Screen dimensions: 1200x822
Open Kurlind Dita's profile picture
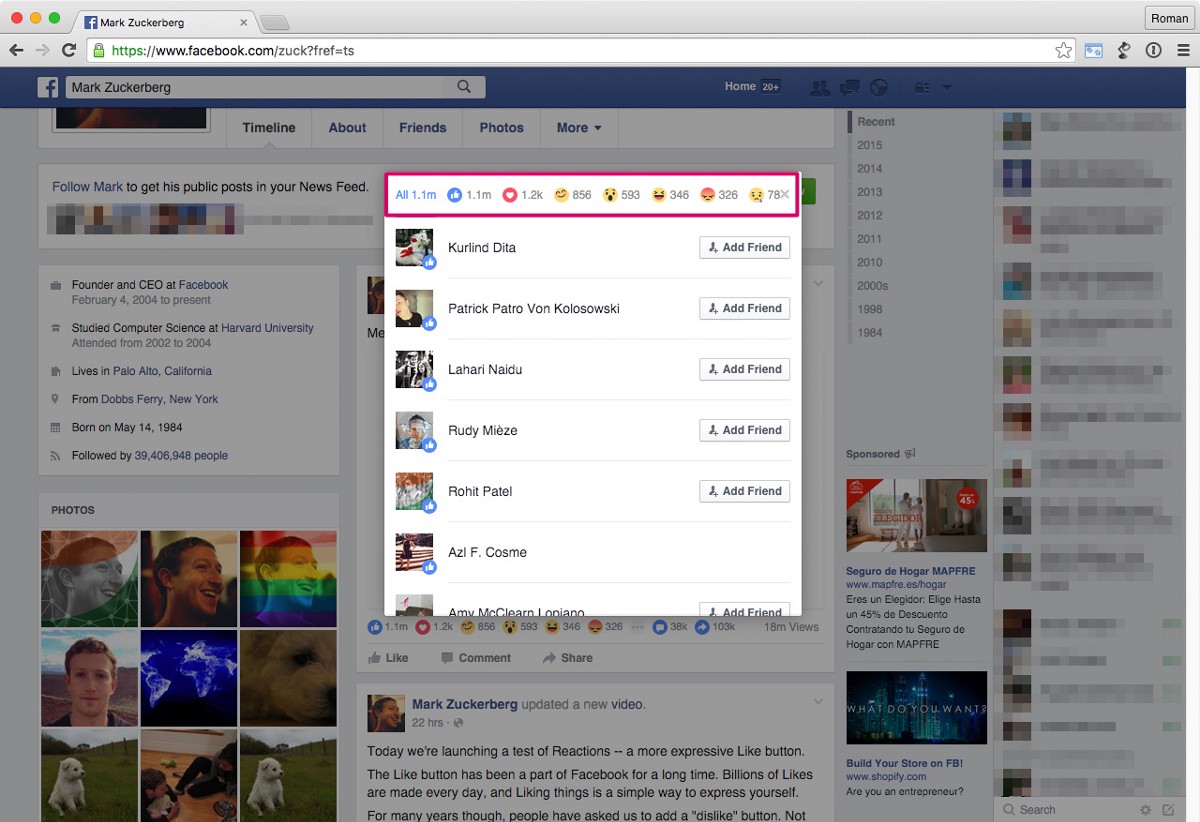[414, 247]
